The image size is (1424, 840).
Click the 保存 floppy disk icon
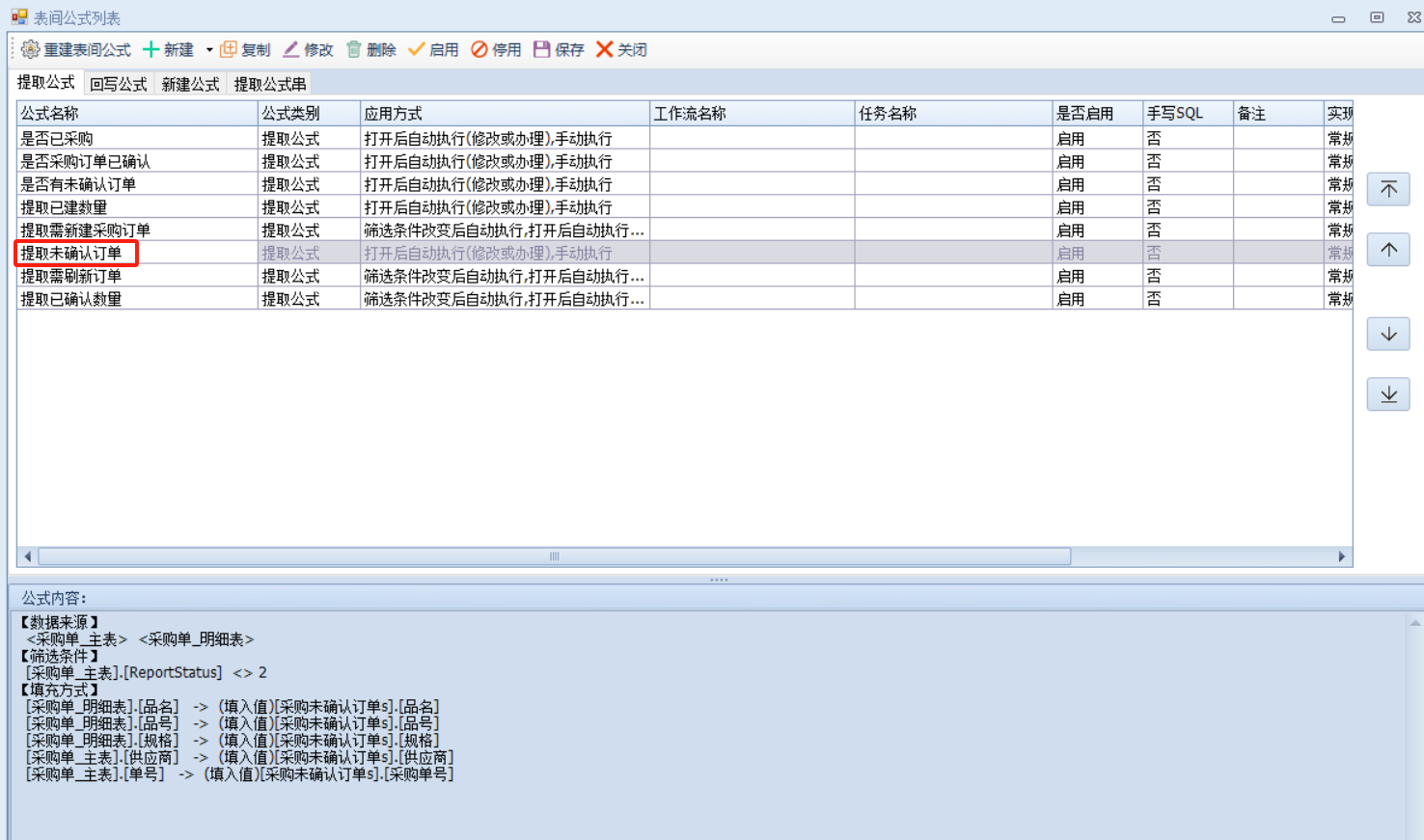click(x=542, y=49)
